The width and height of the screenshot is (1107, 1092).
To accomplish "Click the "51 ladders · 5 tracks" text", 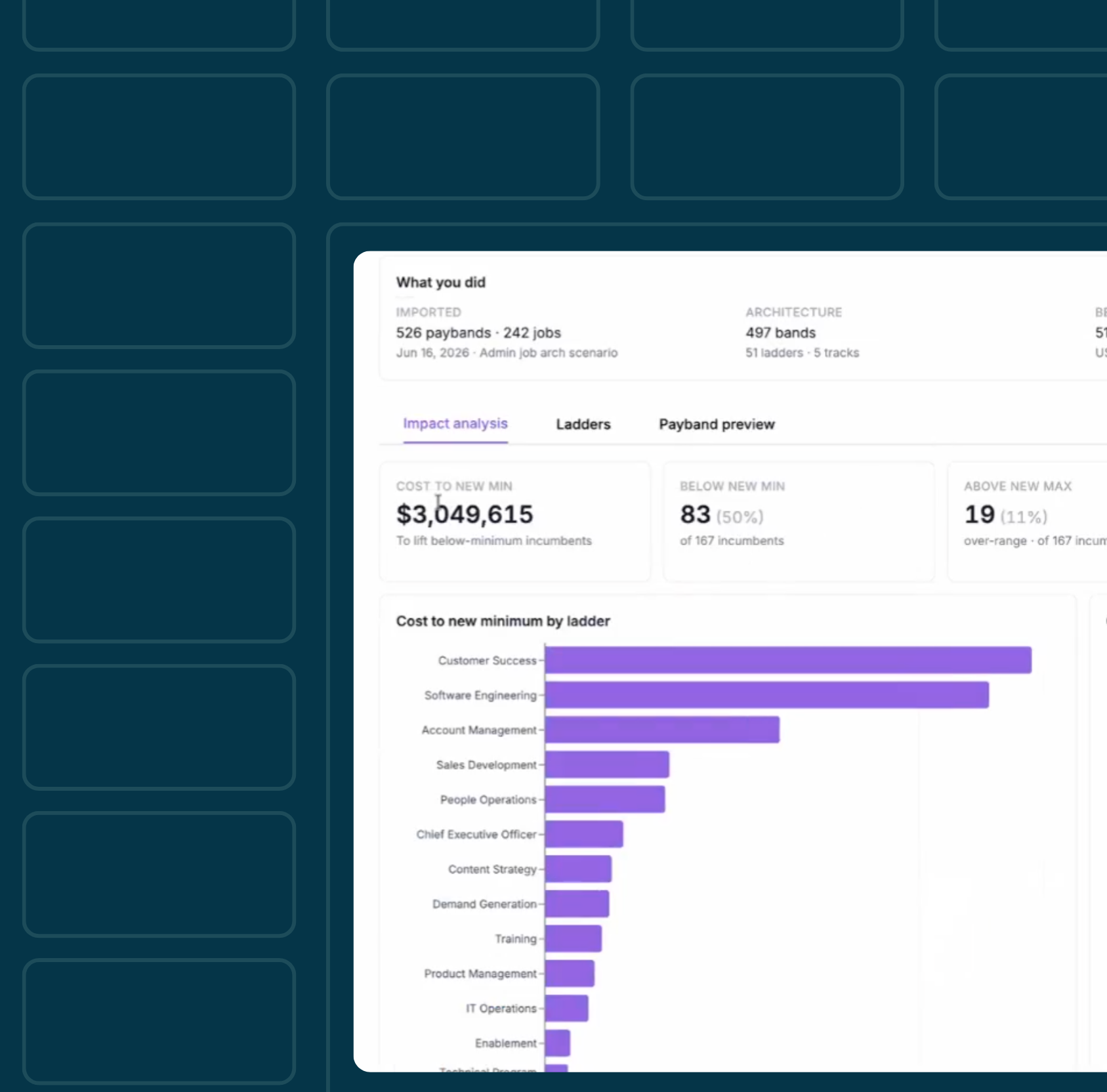I will 802,353.
